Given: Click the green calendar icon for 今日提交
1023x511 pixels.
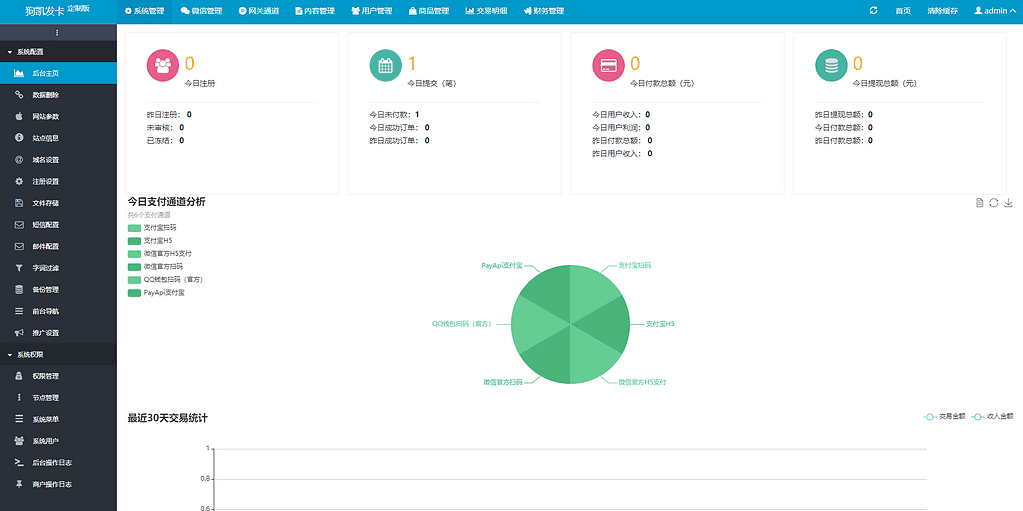Looking at the screenshot, I should tap(384, 66).
